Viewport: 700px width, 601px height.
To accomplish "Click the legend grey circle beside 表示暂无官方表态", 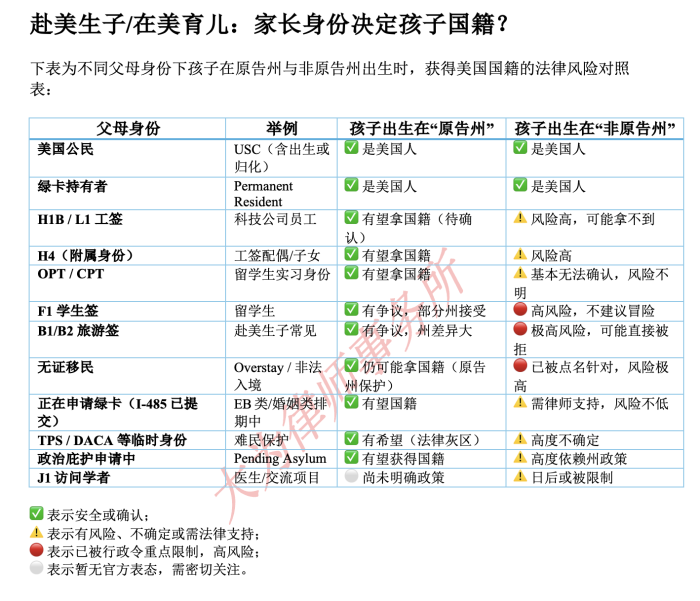I will (x=37, y=568).
